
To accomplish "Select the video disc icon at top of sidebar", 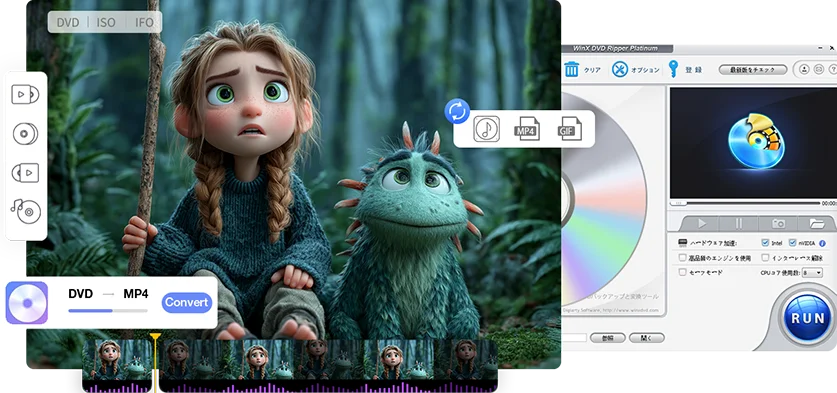I will click(x=25, y=95).
